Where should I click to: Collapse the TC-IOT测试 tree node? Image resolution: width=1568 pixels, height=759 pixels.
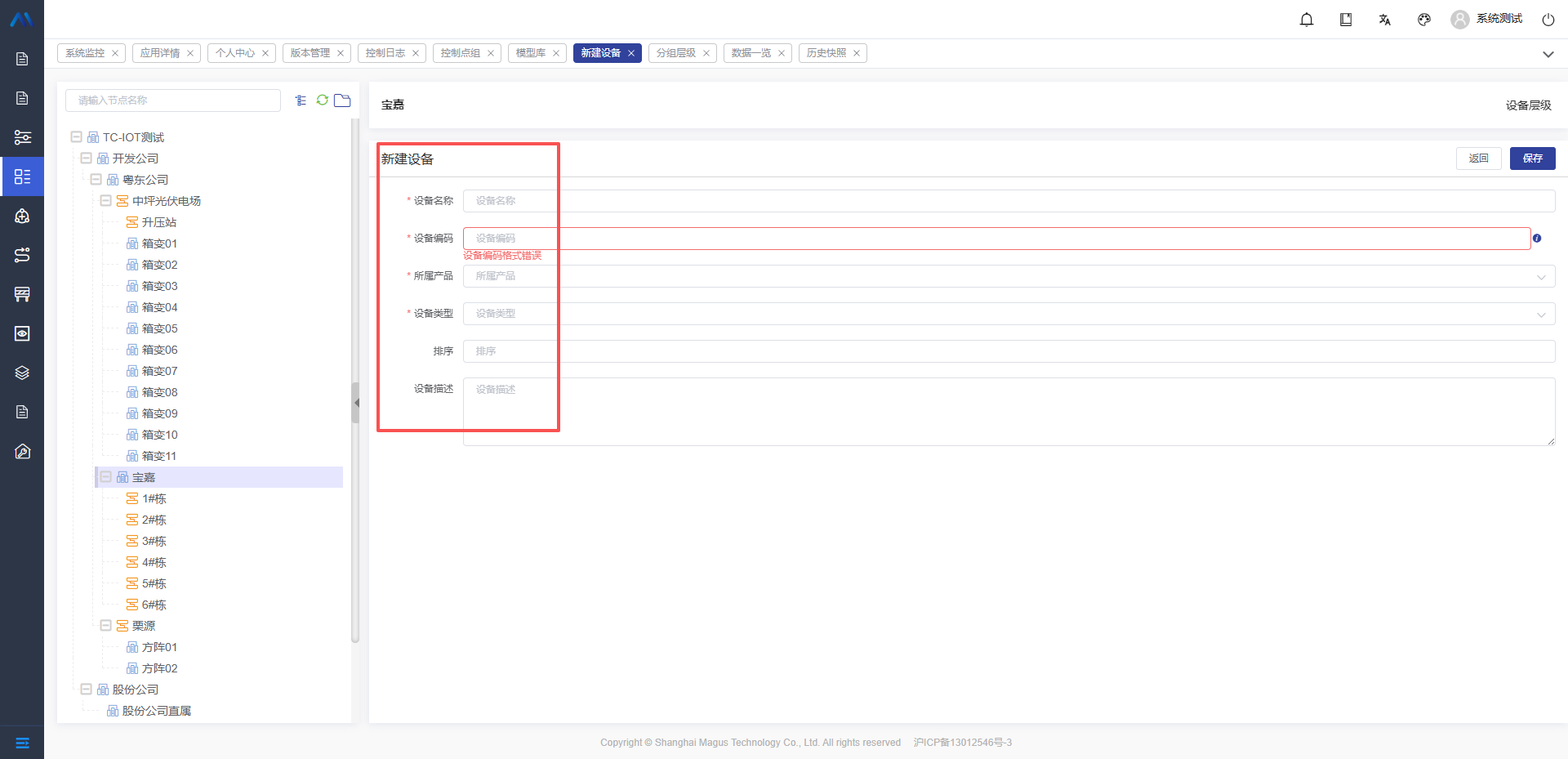click(x=76, y=137)
